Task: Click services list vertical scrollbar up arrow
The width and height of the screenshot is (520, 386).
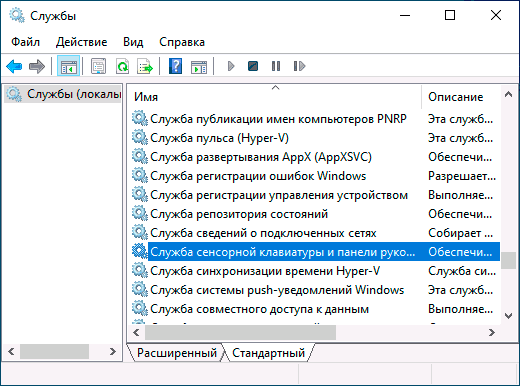Action: (x=508, y=94)
